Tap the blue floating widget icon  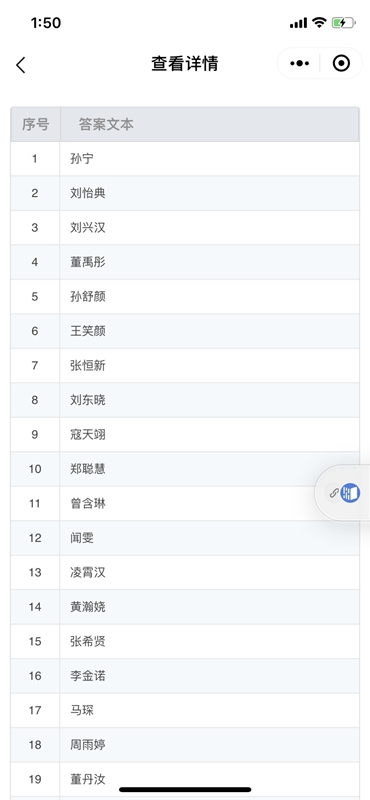(x=350, y=493)
